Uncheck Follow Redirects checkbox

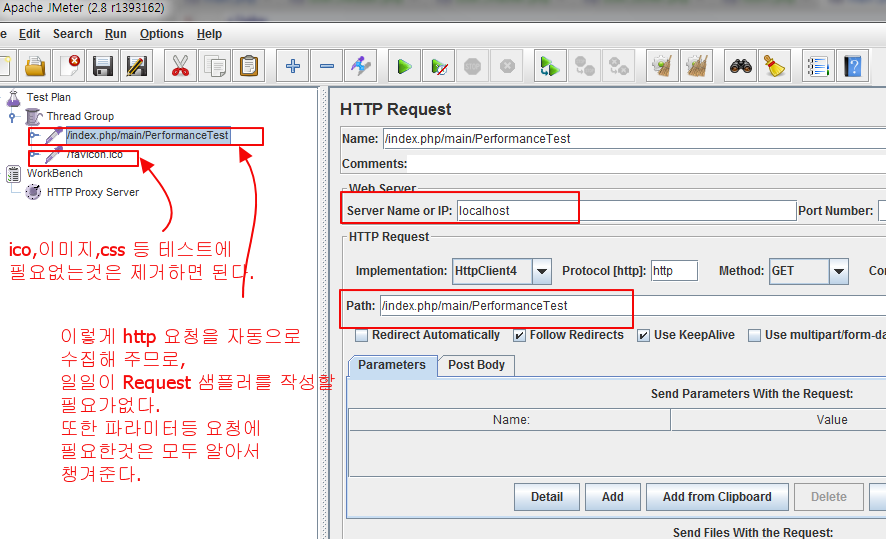pyautogui.click(x=519, y=335)
